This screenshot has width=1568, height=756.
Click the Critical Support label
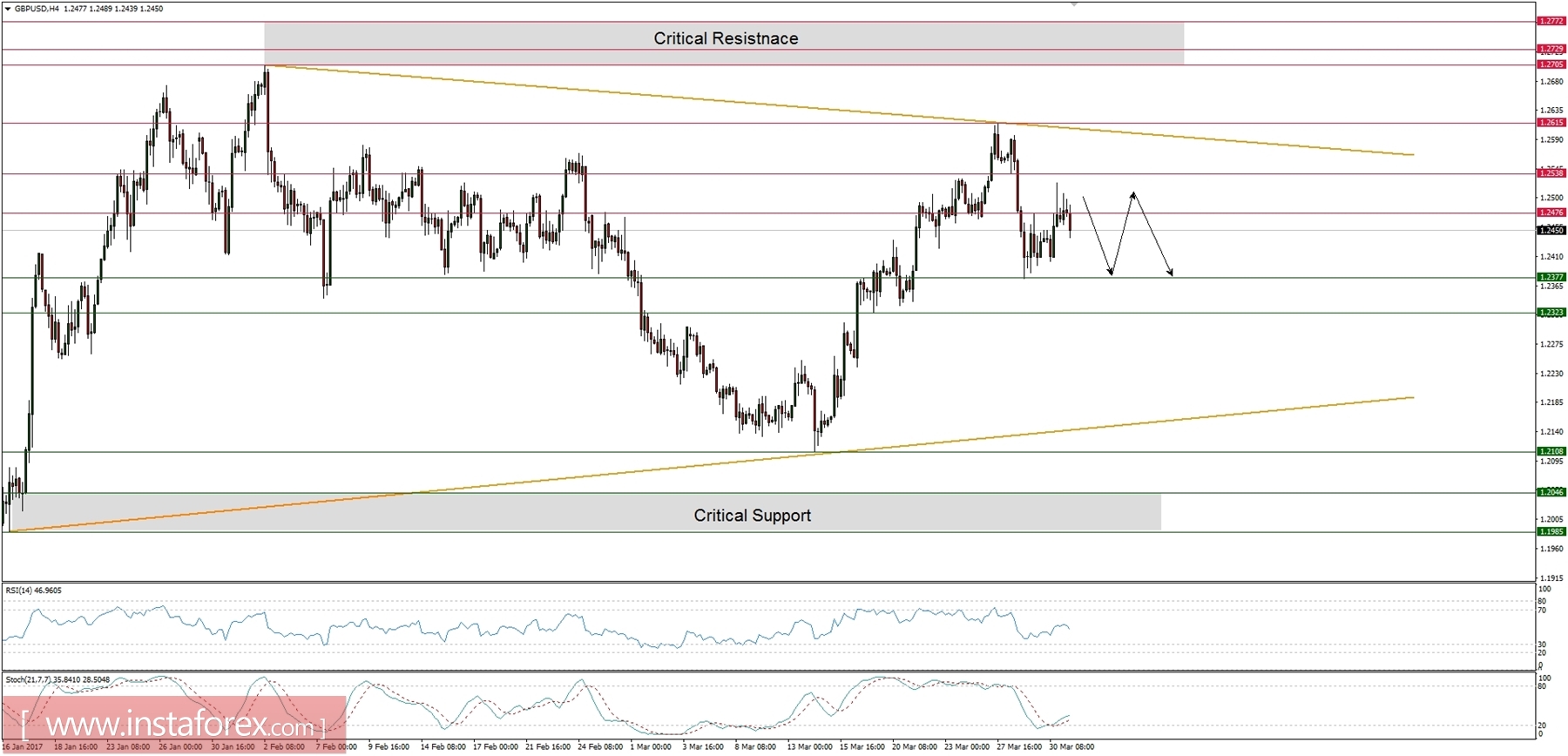coord(752,516)
